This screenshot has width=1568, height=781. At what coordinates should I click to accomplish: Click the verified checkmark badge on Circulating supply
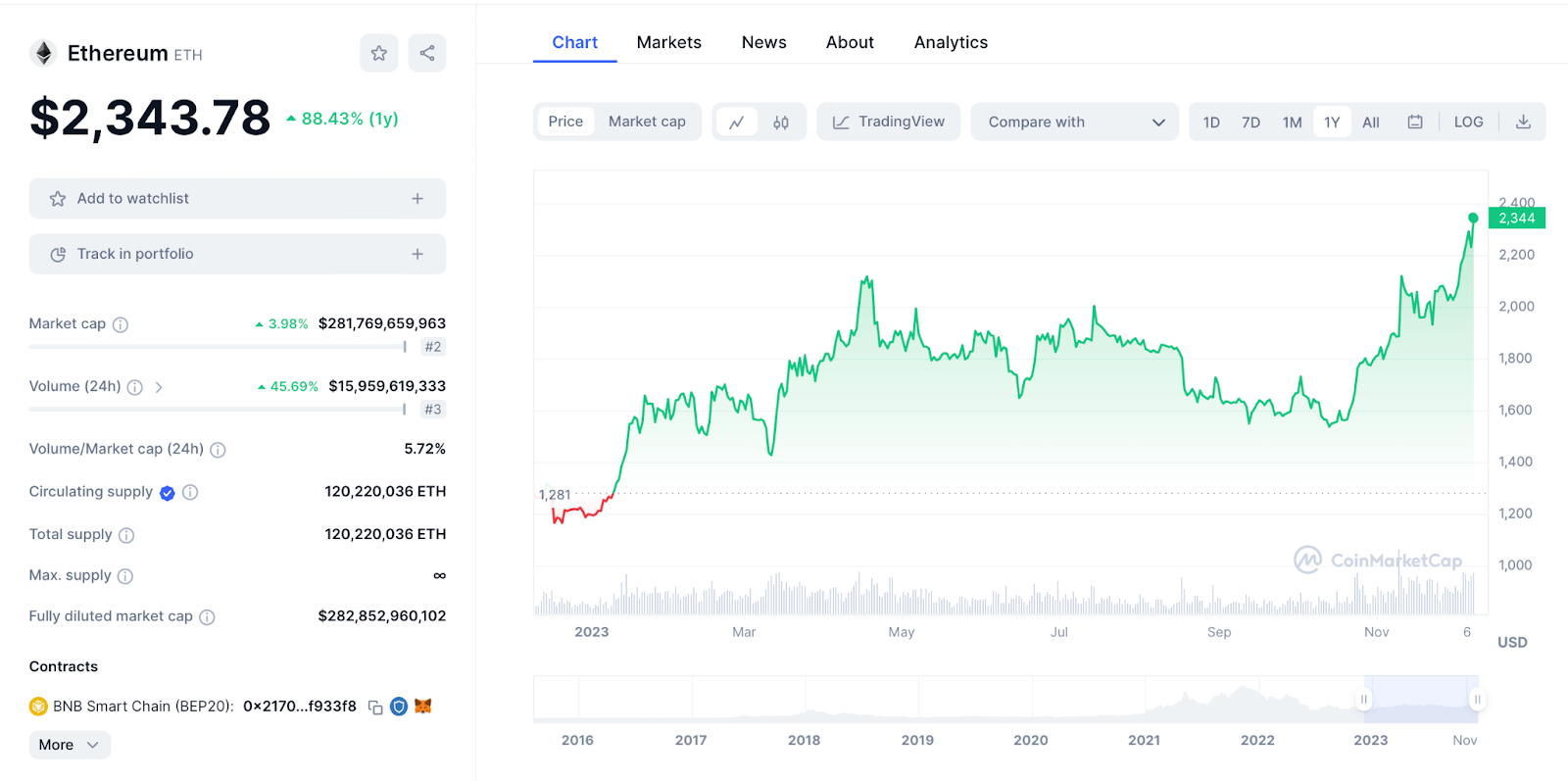click(x=168, y=493)
